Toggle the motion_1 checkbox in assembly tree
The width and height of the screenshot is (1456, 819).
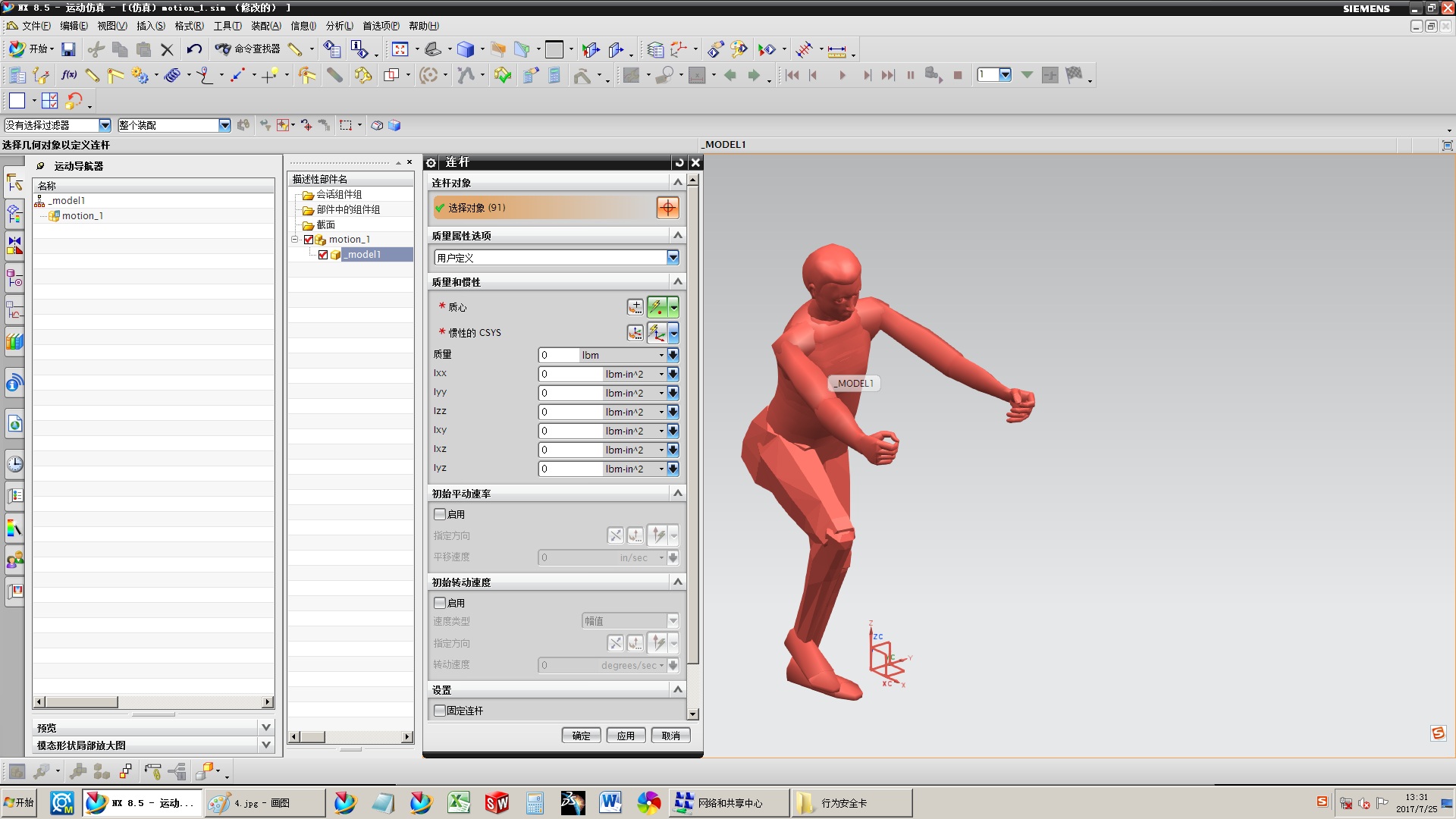[x=309, y=240]
